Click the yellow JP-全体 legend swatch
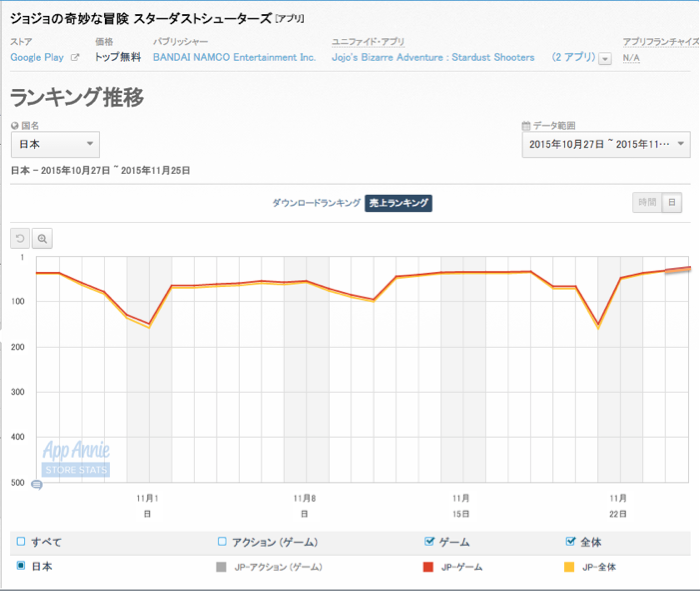 [569, 567]
